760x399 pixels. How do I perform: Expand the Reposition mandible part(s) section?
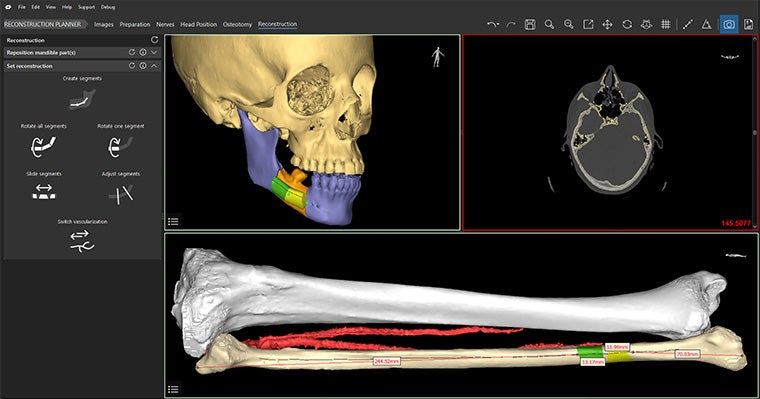point(154,52)
